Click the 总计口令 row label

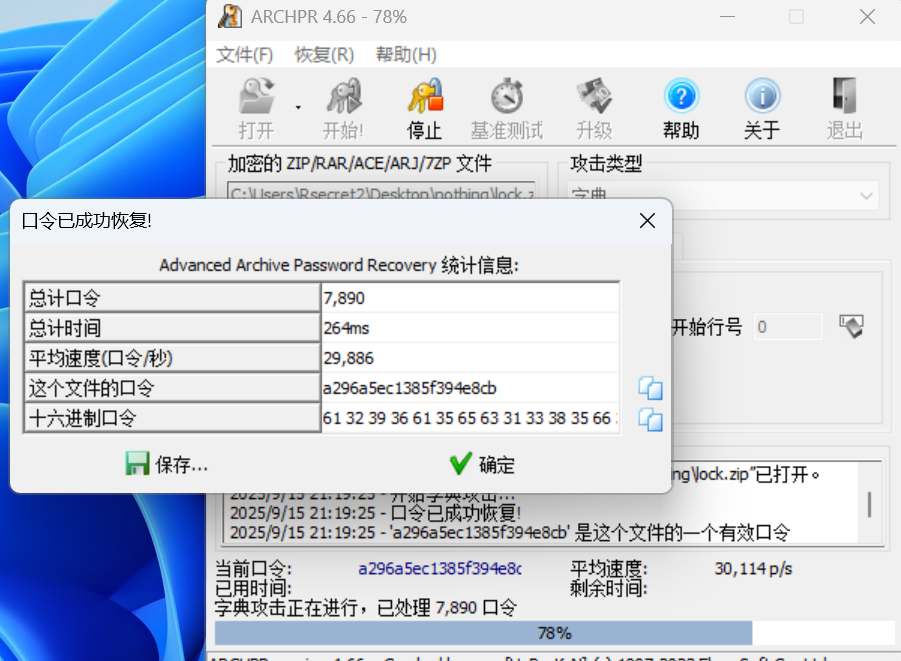coord(172,298)
